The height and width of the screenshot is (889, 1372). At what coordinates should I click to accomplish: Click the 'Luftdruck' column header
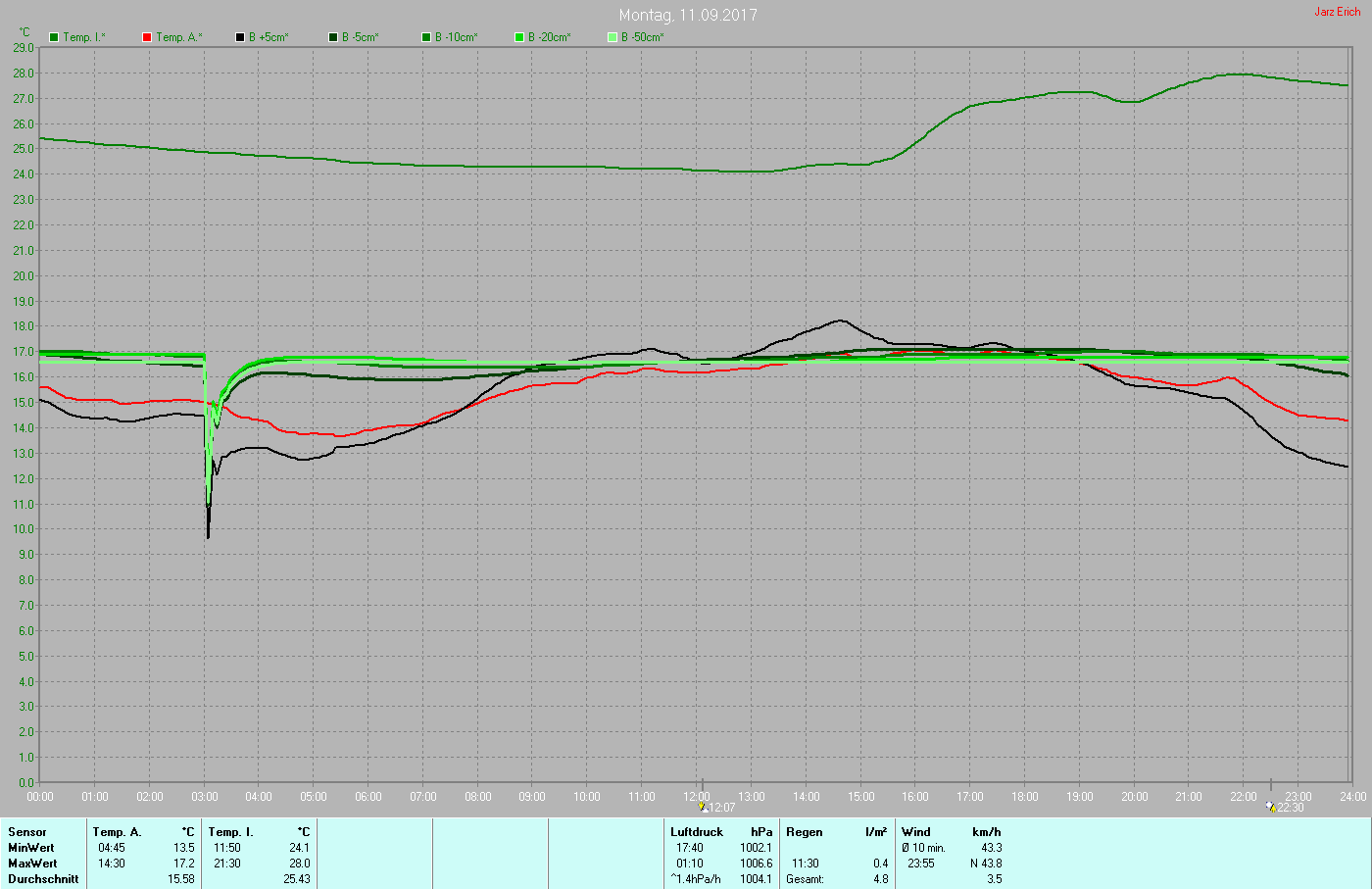click(x=697, y=832)
